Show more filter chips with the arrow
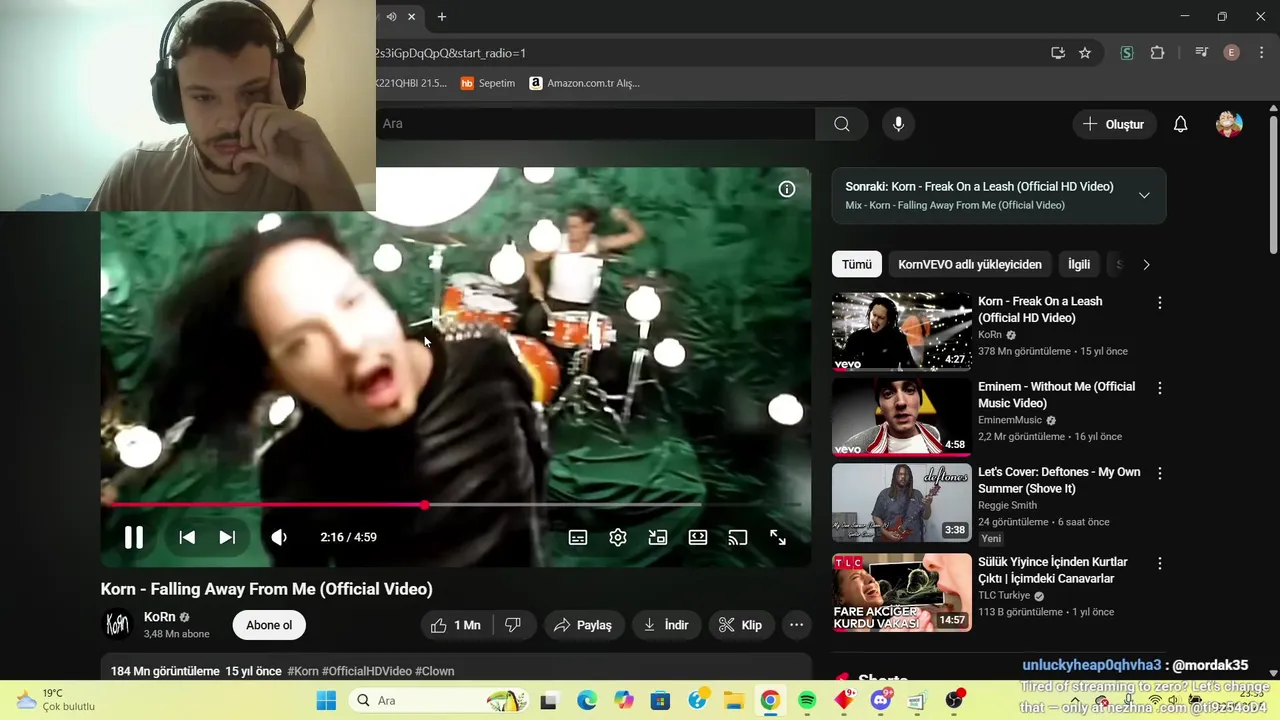 1146,264
